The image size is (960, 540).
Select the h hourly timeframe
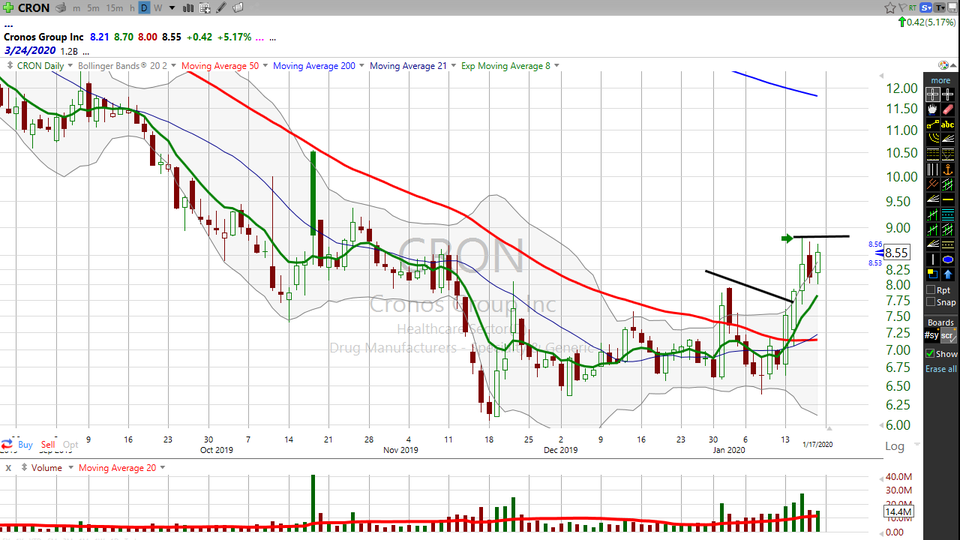pyautogui.click(x=132, y=8)
